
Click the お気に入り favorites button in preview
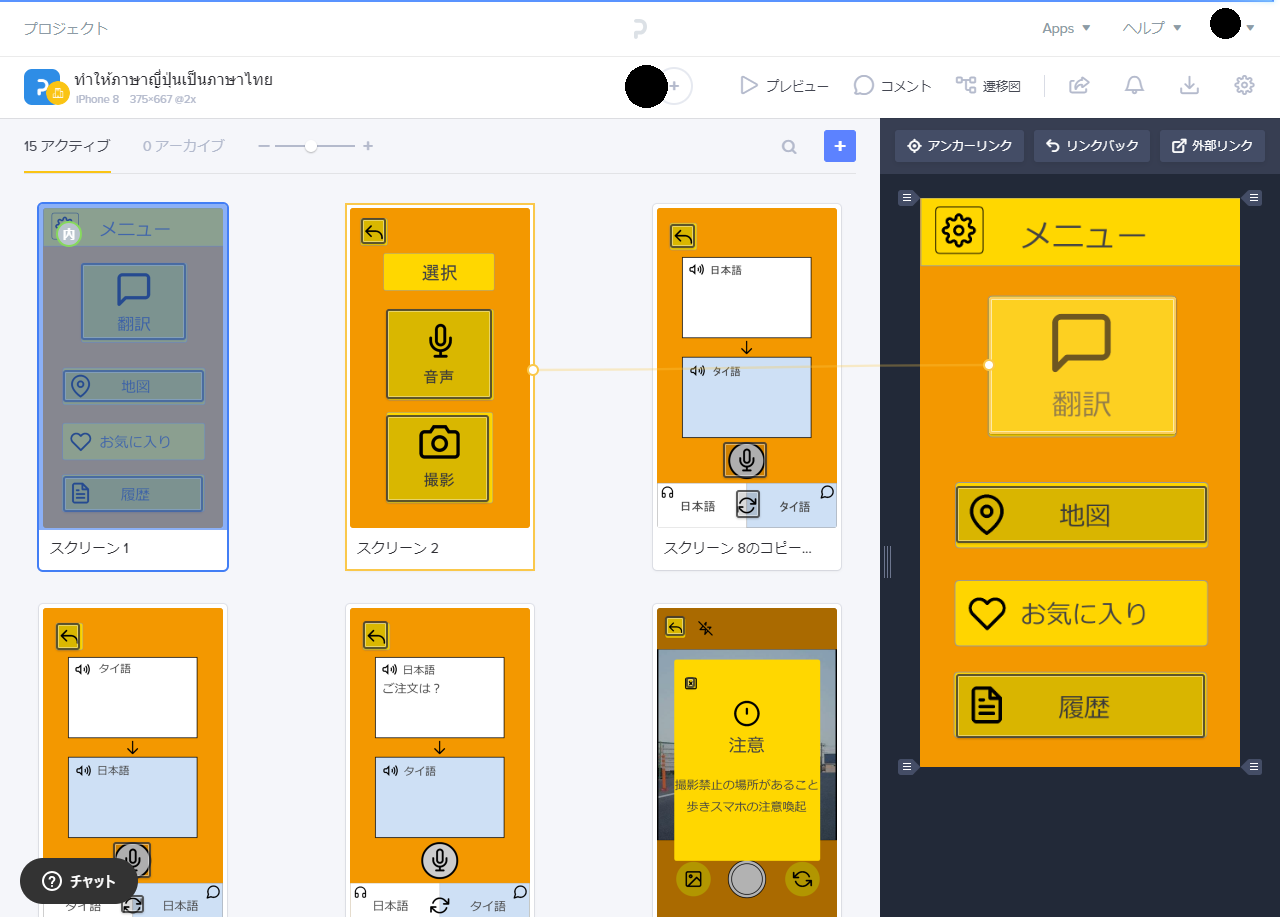pos(1081,613)
